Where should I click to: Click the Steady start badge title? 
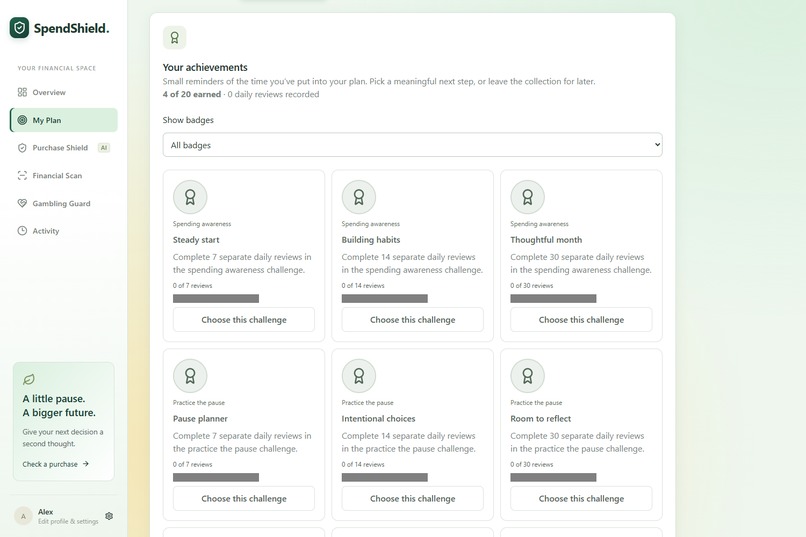pos(196,239)
